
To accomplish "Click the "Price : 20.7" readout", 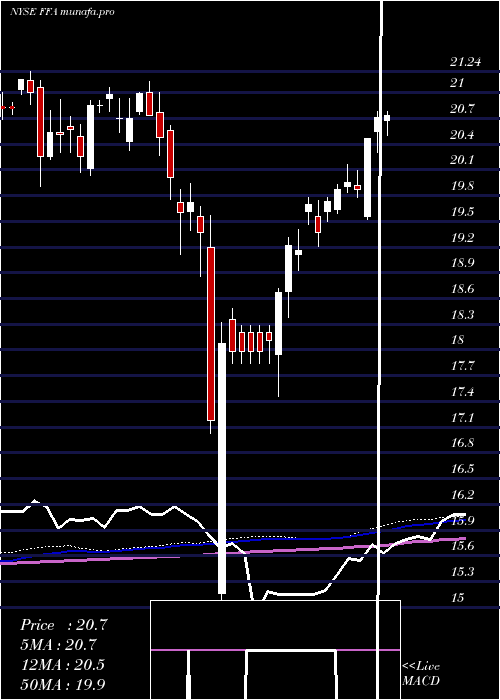I will pyautogui.click(x=64, y=625).
